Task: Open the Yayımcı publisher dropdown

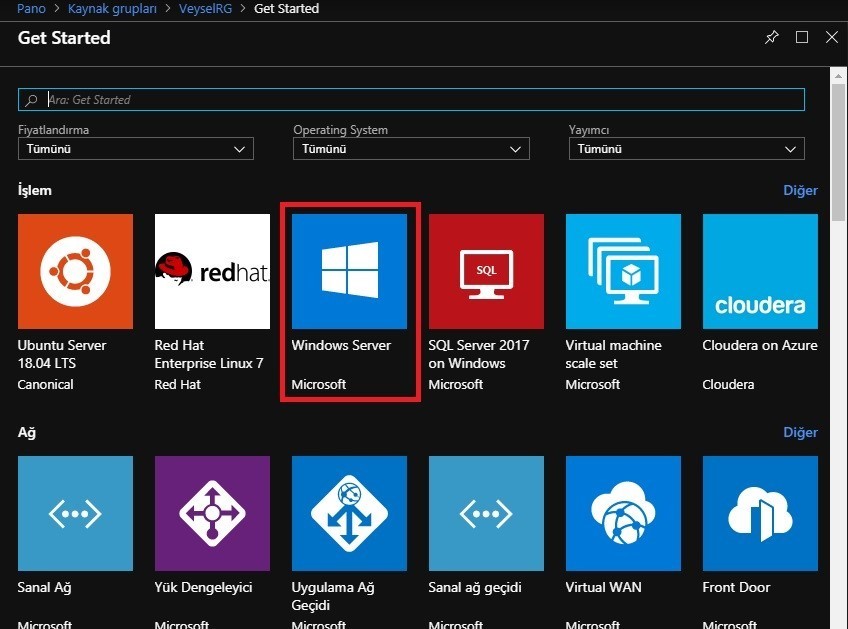Action: click(687, 149)
